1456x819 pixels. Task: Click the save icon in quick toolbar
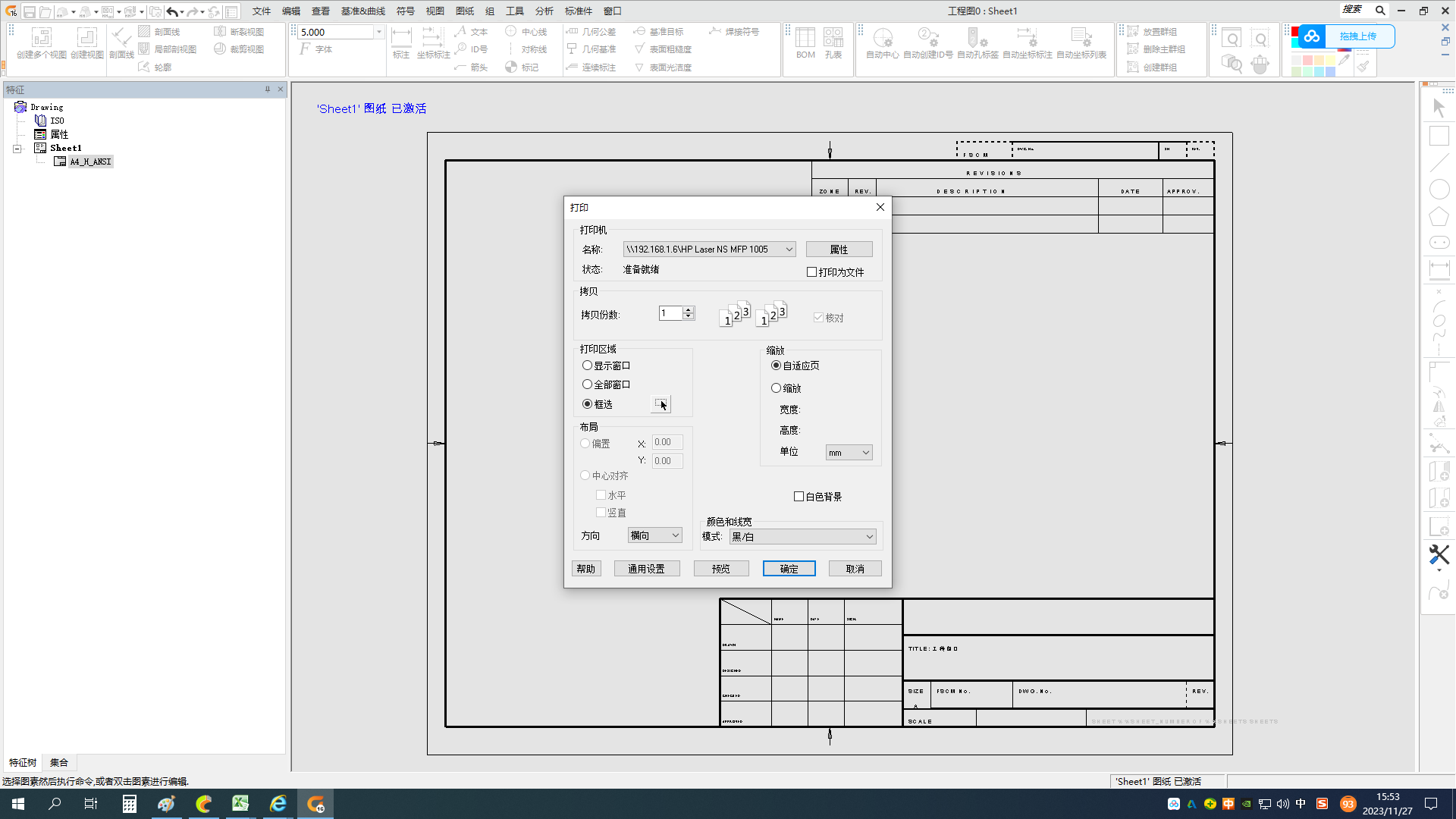click(x=29, y=11)
